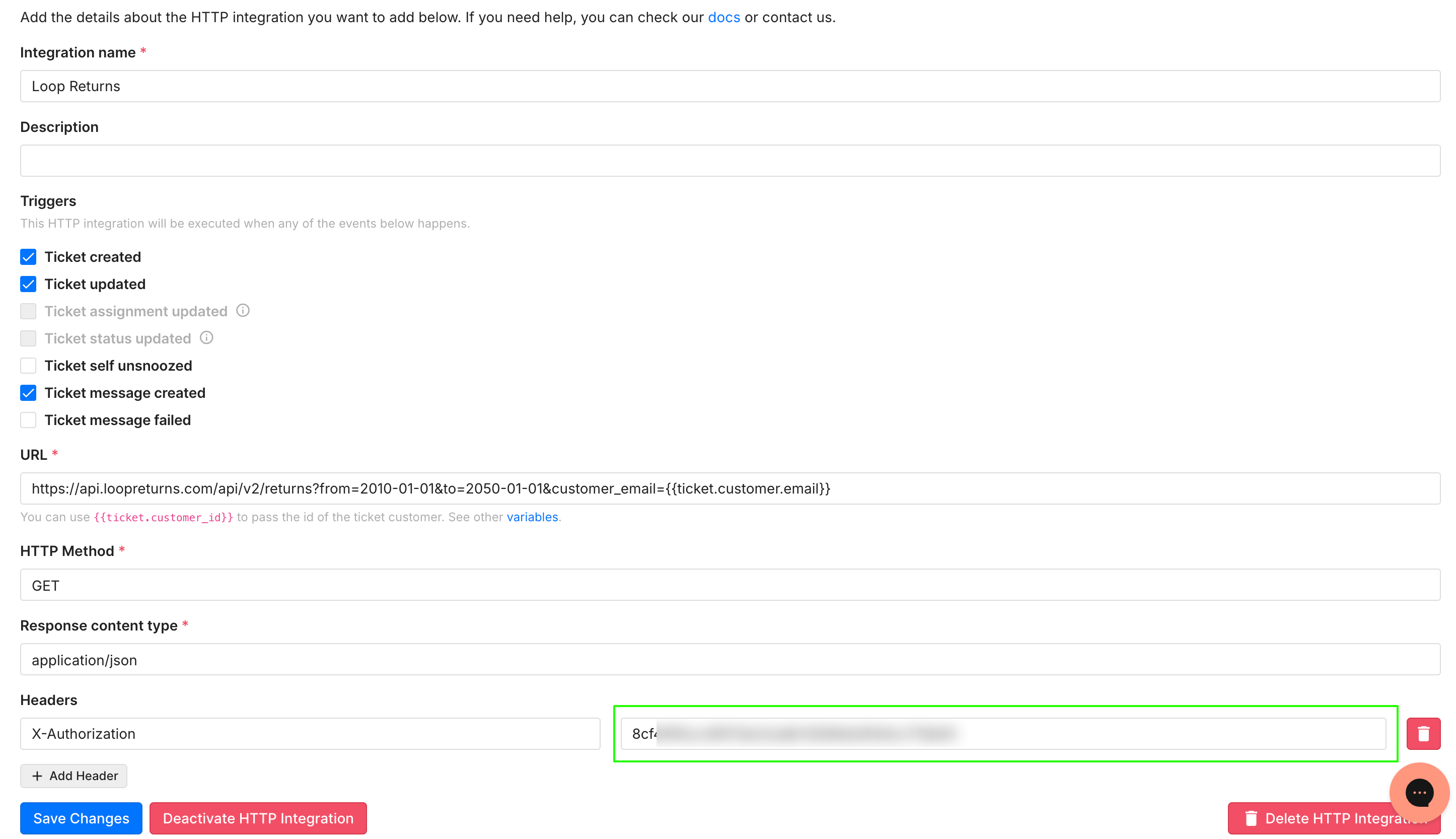Edit the header value field starting 8cf
Screen dimensions: 1456x839
point(1003,734)
